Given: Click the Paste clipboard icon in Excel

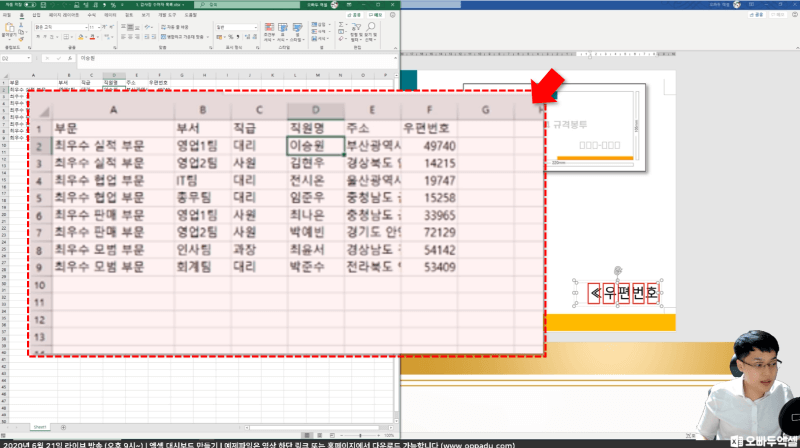Looking at the screenshot, I should (9, 28).
